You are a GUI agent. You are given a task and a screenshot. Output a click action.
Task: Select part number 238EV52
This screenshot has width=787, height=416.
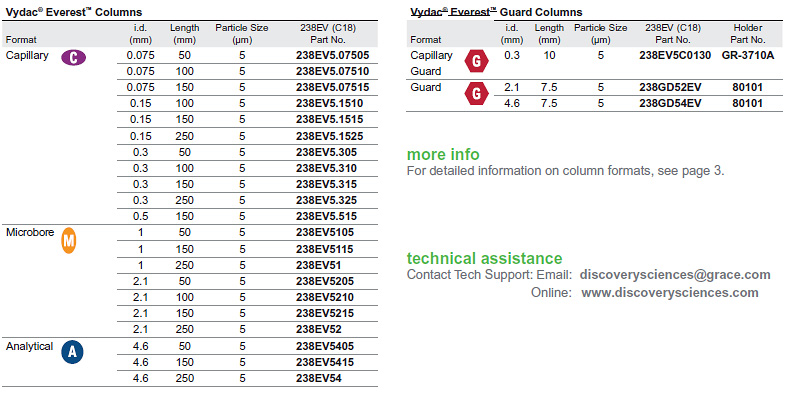point(319,329)
